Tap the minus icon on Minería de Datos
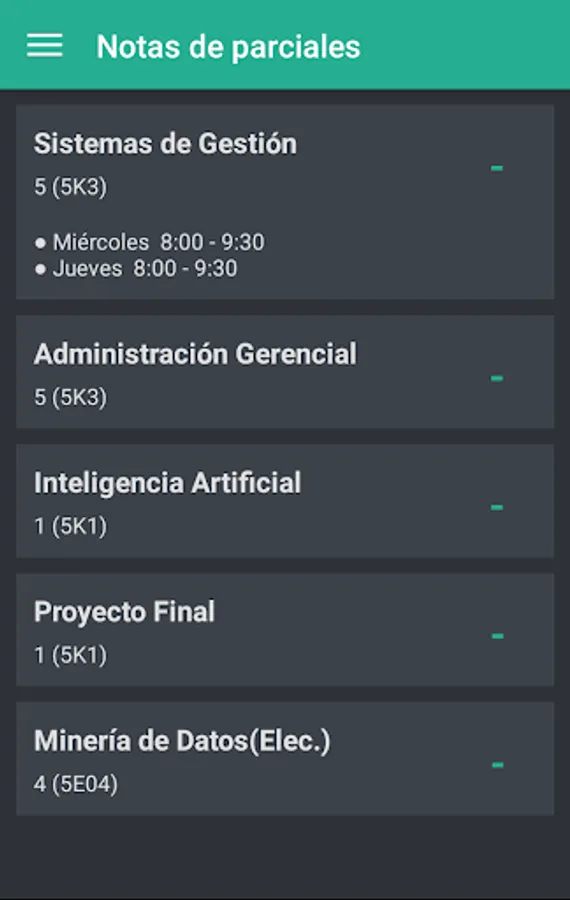Image resolution: width=570 pixels, height=900 pixels. (497, 765)
